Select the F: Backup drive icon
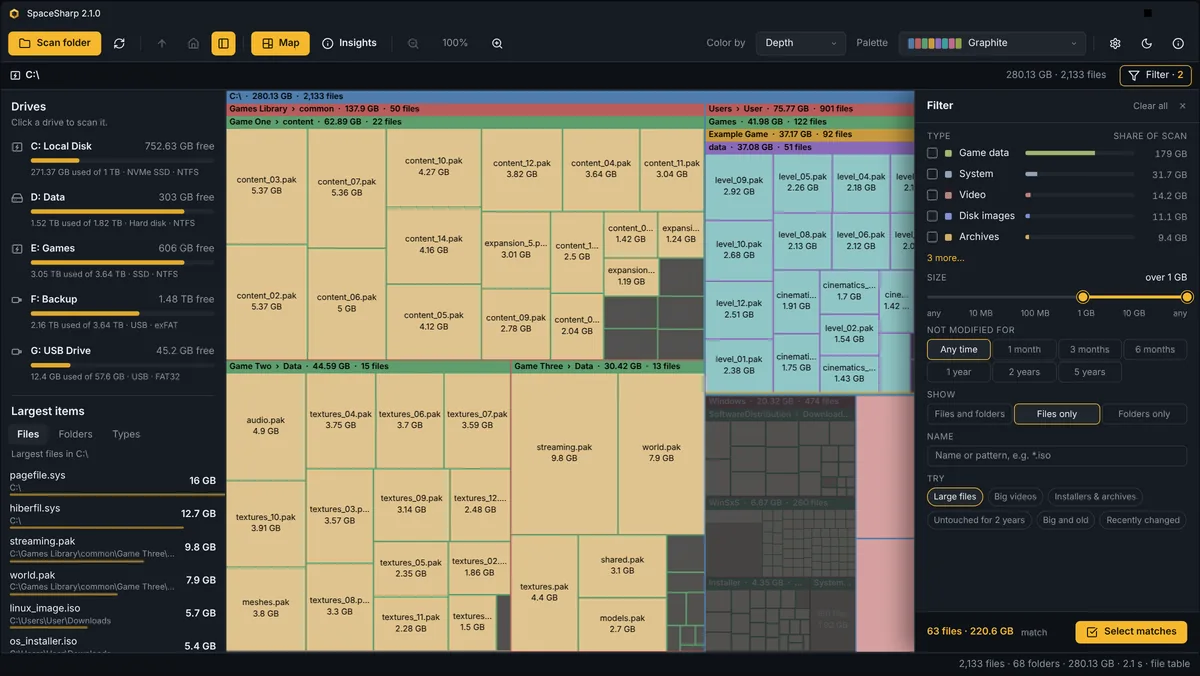 pos(17,299)
